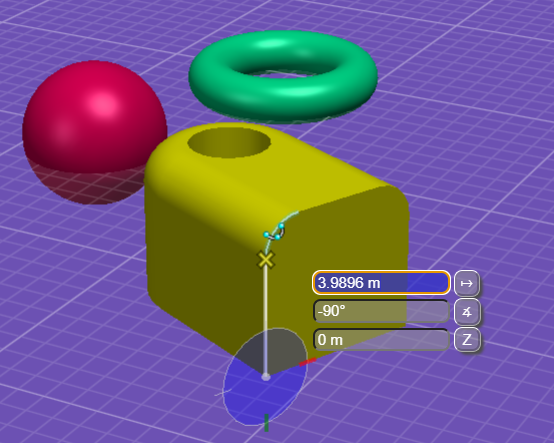Click the Z field showing 0 m
Screen dimensions: 554x443
pos(381,339)
